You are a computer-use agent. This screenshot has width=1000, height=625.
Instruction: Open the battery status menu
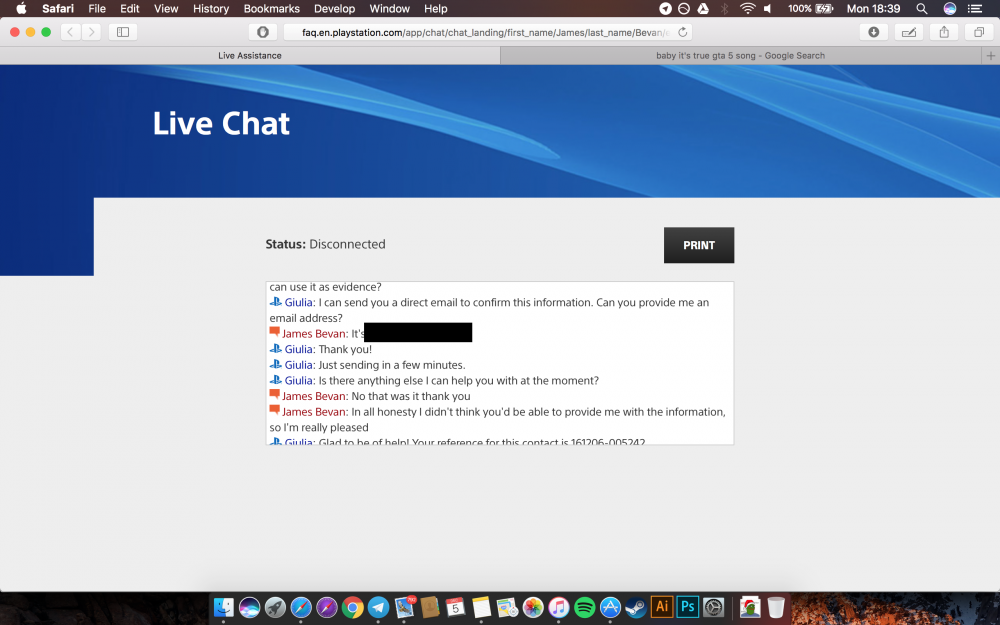(812, 9)
